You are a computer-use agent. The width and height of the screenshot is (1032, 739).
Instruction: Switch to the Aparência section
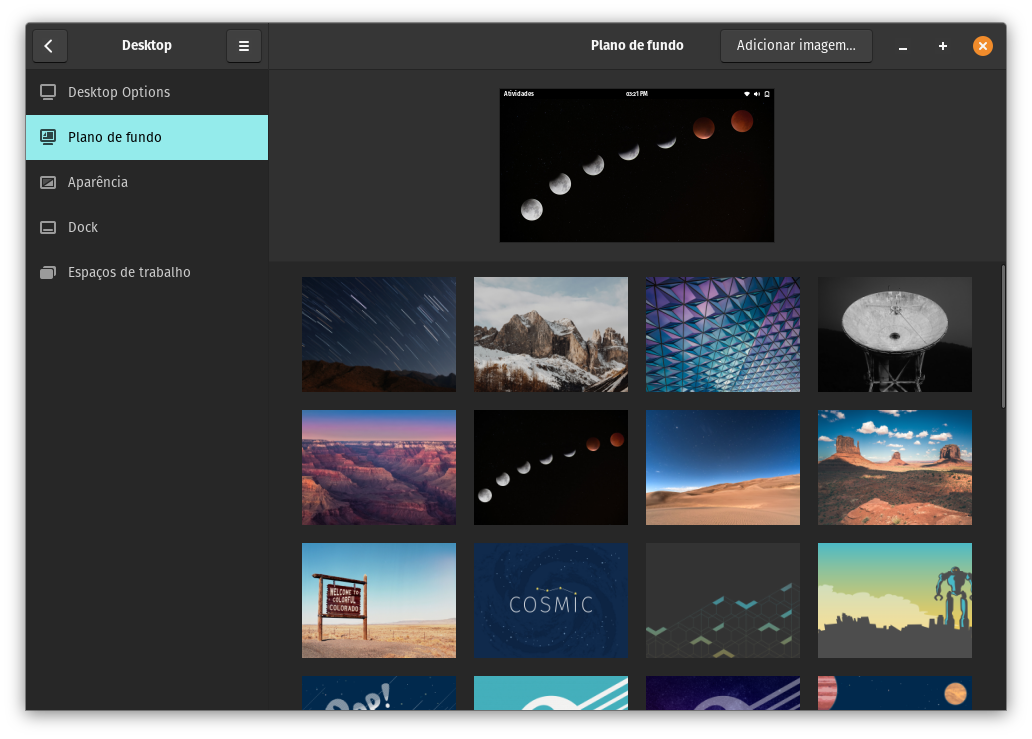tap(98, 182)
